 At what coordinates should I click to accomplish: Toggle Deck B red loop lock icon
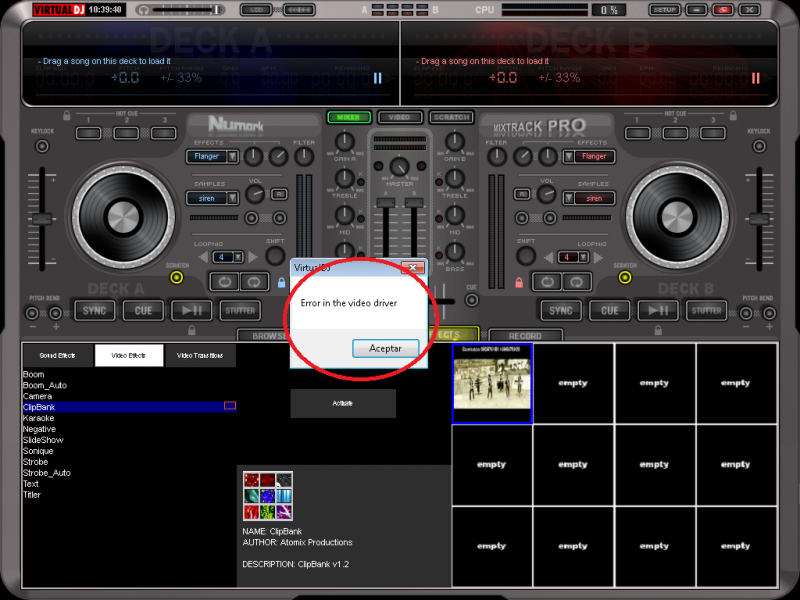click(x=519, y=282)
